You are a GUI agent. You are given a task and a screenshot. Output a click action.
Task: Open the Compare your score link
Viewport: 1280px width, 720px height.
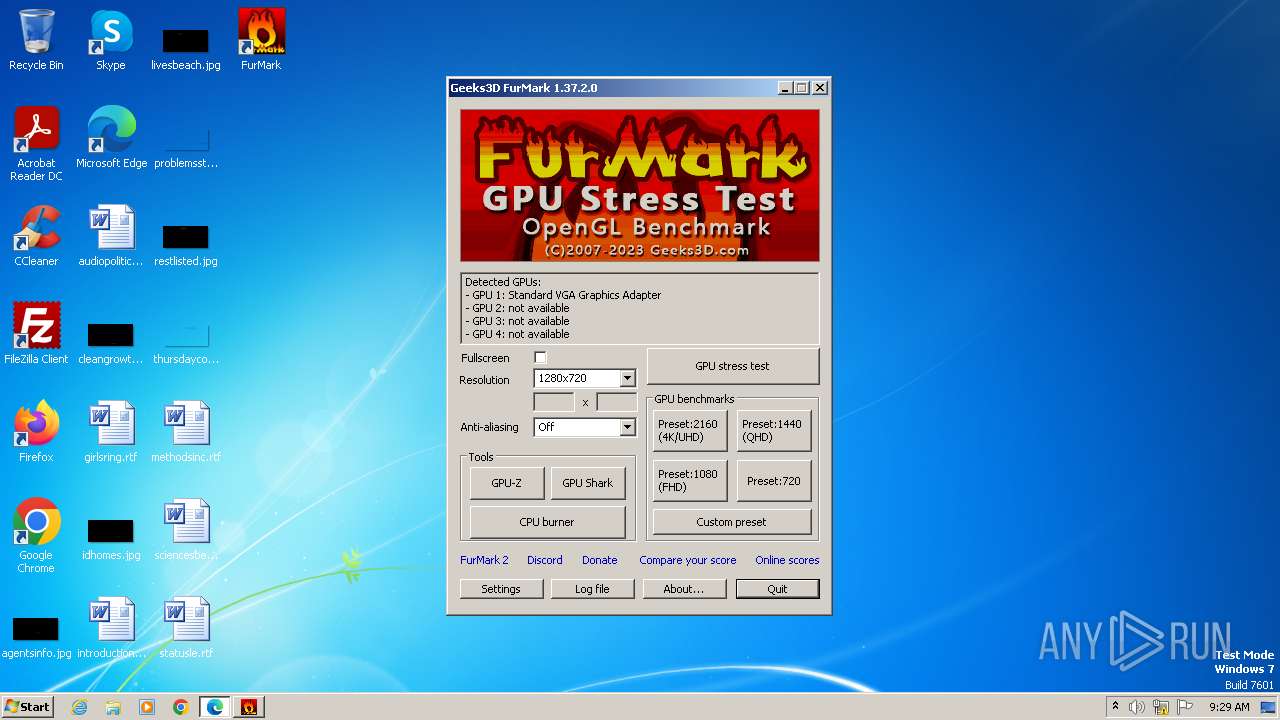click(688, 560)
